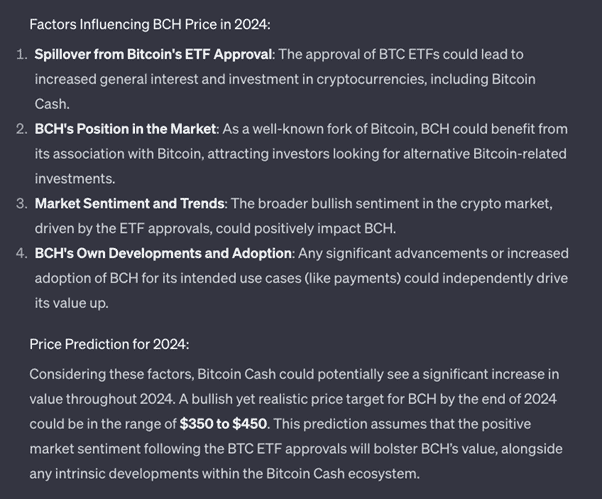Click the word 'investments.' ending item two
The height and width of the screenshot is (499, 602).
click(x=74, y=179)
